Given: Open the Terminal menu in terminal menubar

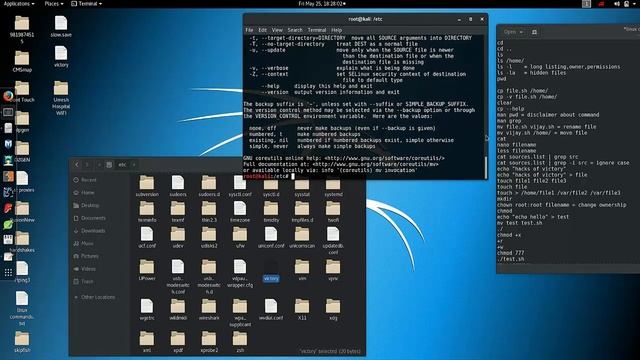Looking at the screenshot, I should click(x=317, y=30).
